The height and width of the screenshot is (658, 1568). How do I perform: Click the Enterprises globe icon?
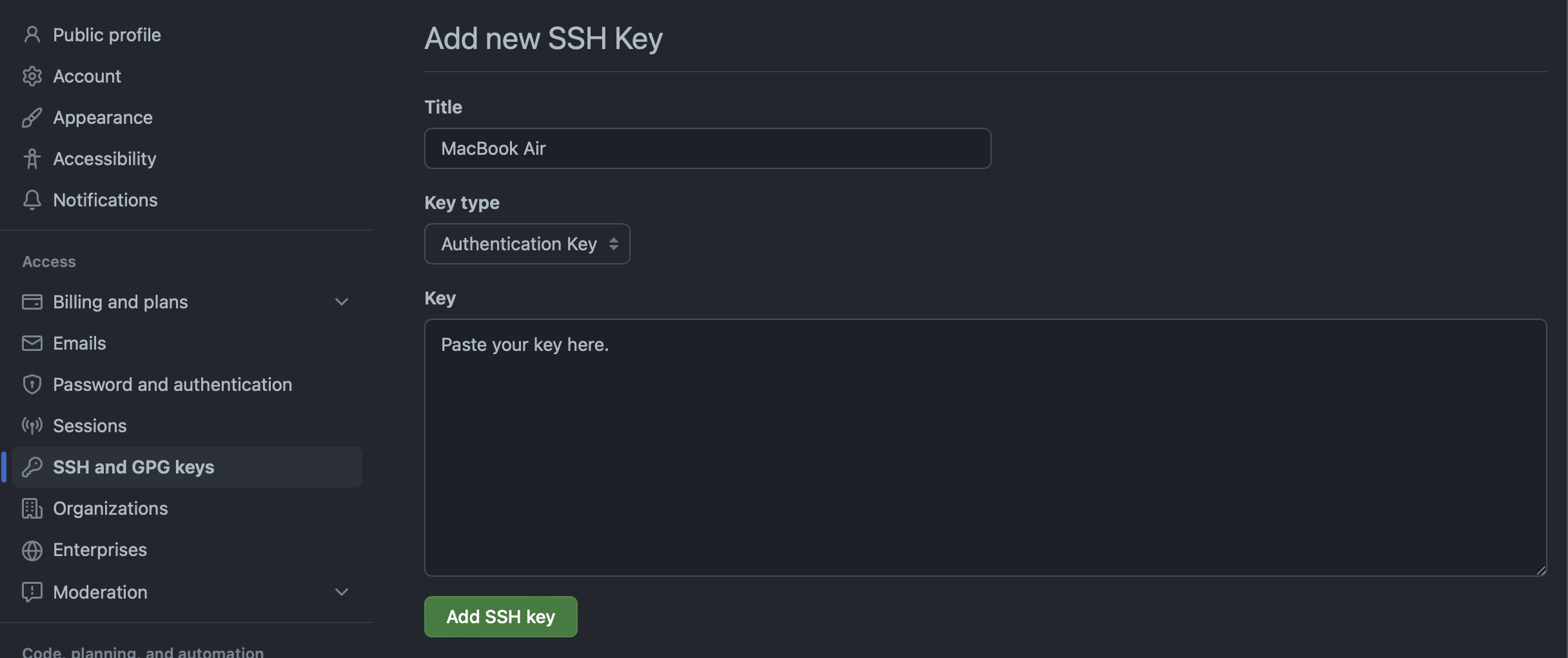click(32, 550)
